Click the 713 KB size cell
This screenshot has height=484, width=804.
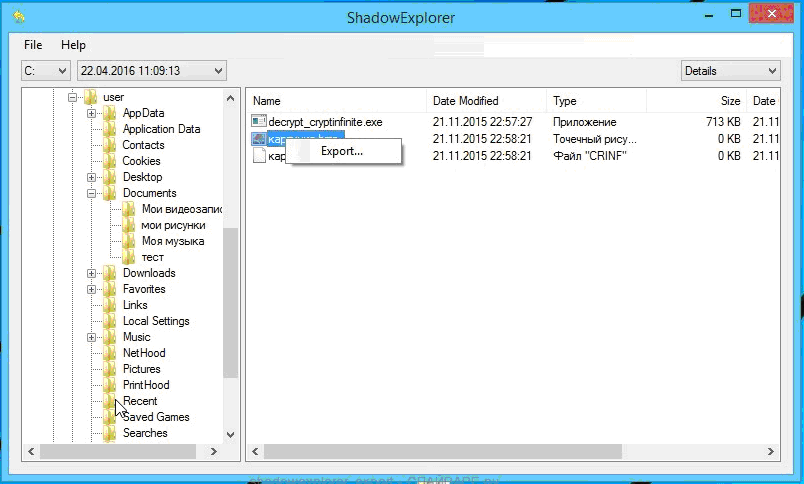click(x=723, y=122)
